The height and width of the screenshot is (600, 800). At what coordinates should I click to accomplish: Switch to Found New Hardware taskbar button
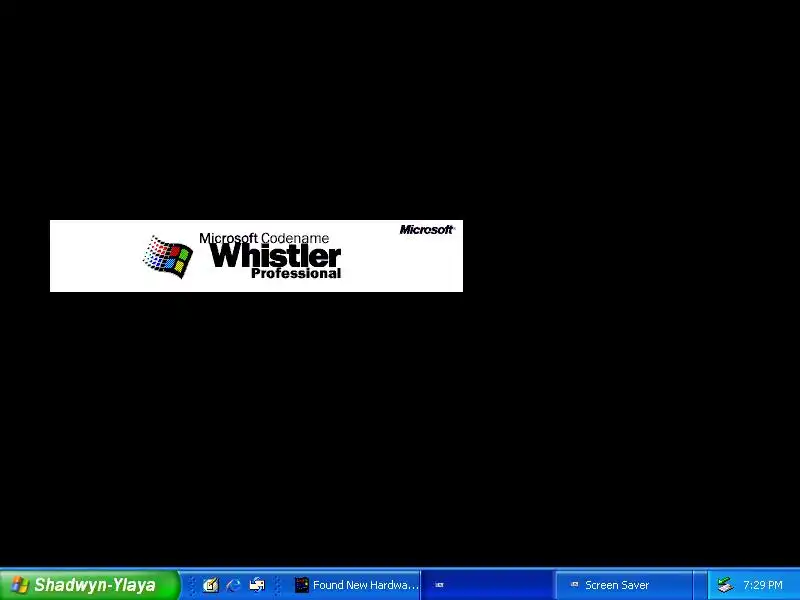tap(355, 585)
